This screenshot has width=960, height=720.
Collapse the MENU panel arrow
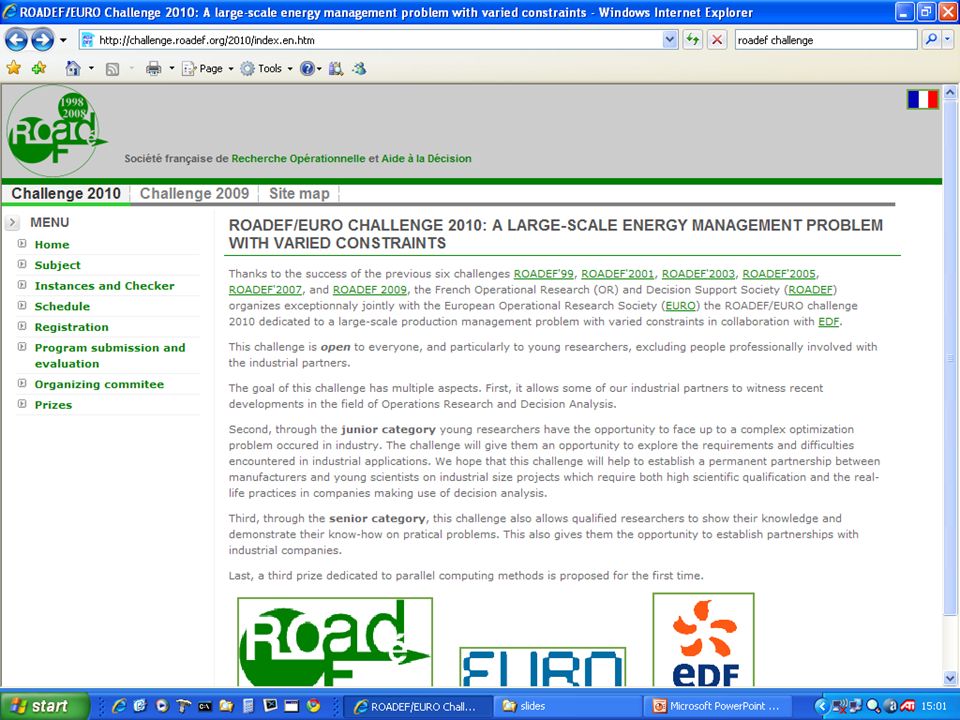(x=12, y=222)
